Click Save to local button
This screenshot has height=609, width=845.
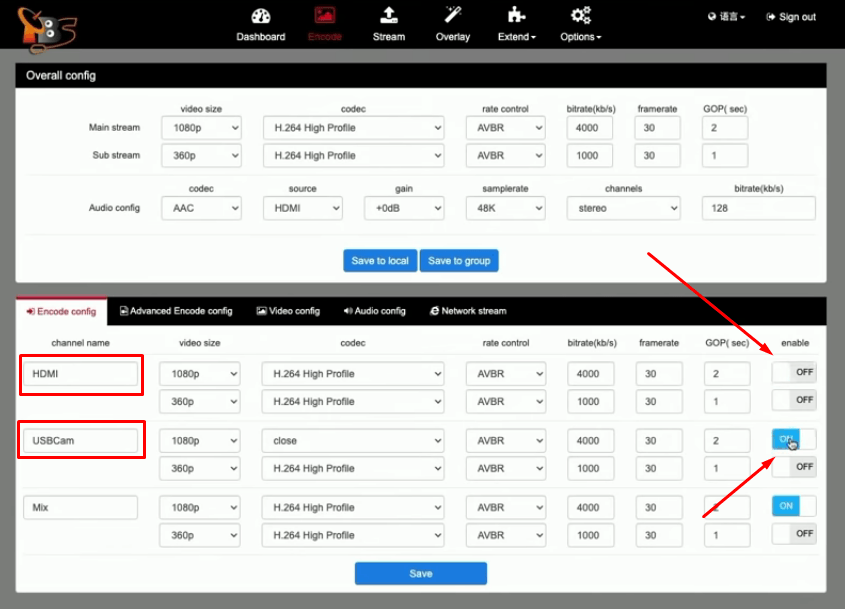coord(380,261)
